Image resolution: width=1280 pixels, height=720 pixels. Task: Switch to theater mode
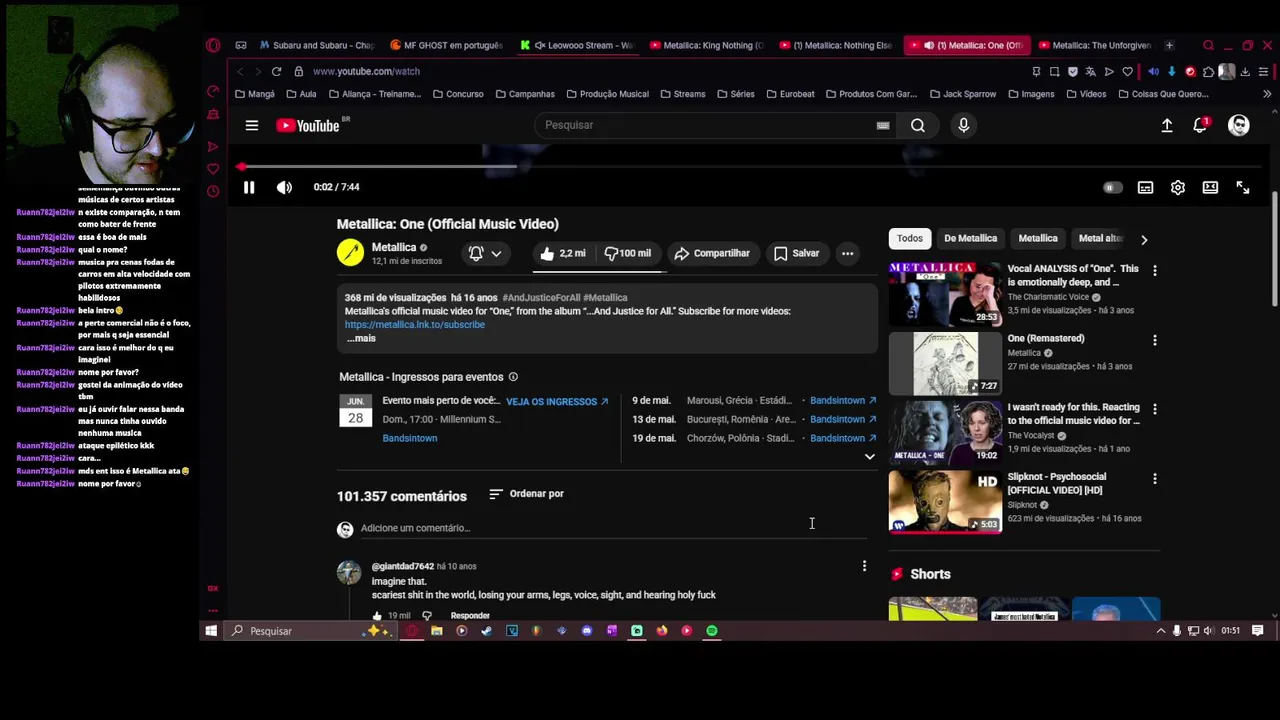click(x=1210, y=188)
